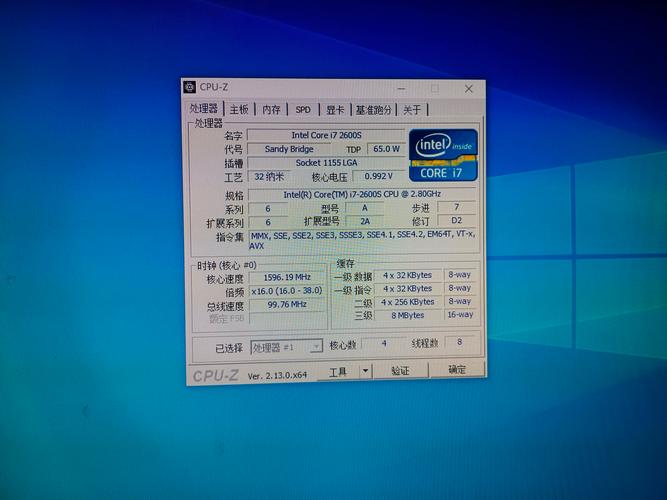This screenshot has width=667, height=500.
Task: Click the 三级 cache value 8 MBytes
Action: point(408,315)
